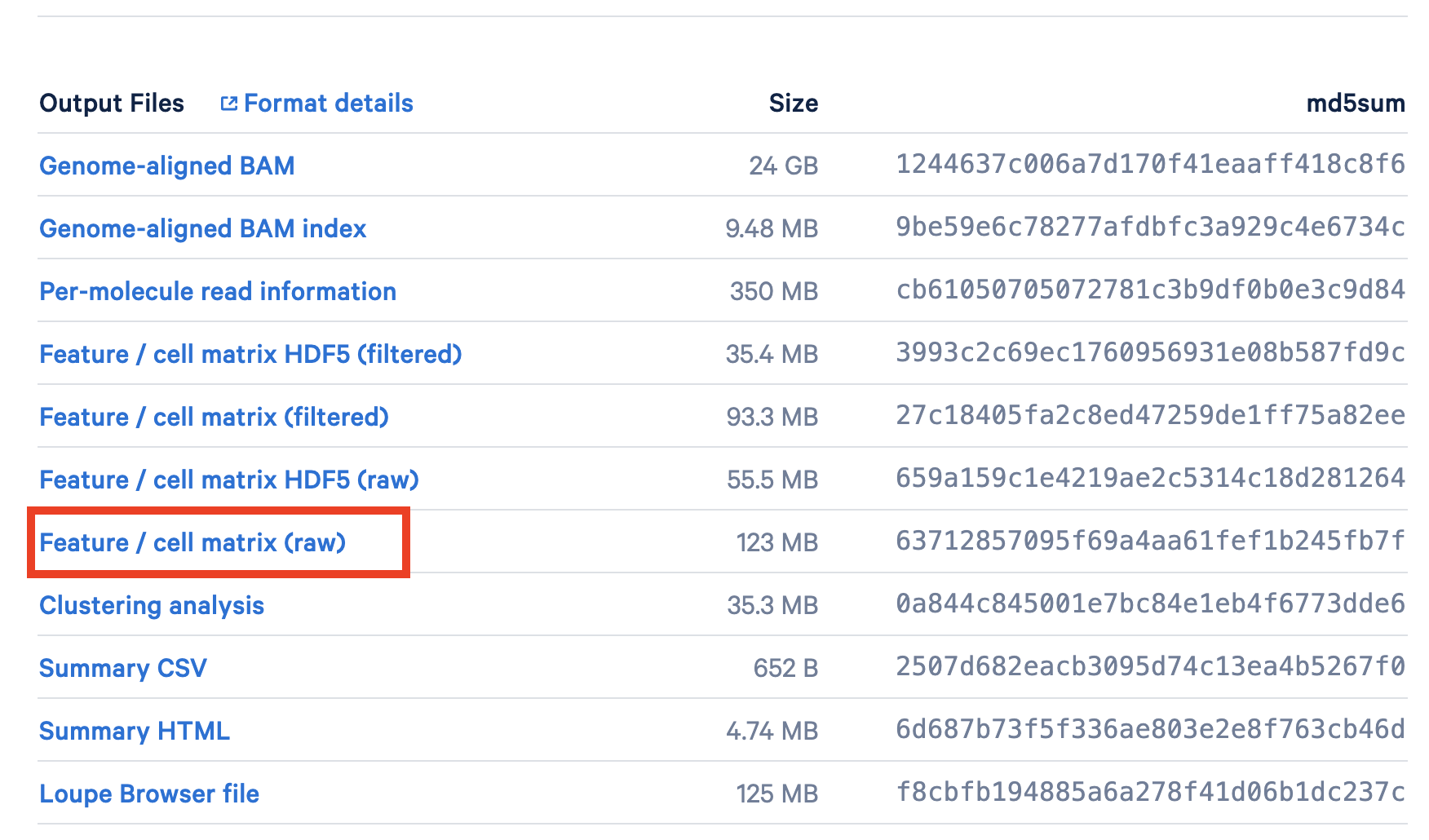The width and height of the screenshot is (1429, 840).
Task: Download the Loupe Browser file
Action: coord(148,794)
